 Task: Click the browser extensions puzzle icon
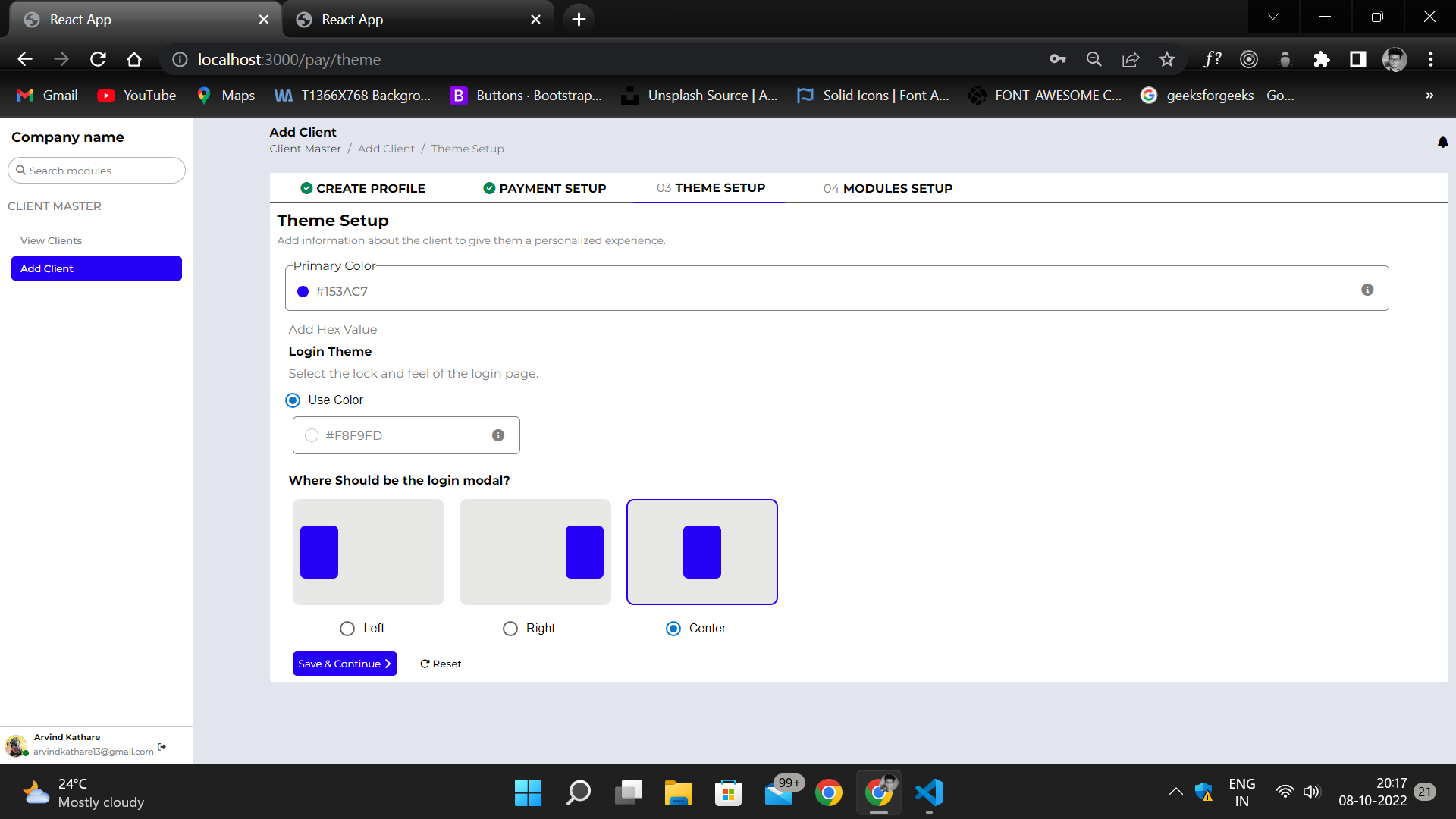pyautogui.click(x=1322, y=59)
